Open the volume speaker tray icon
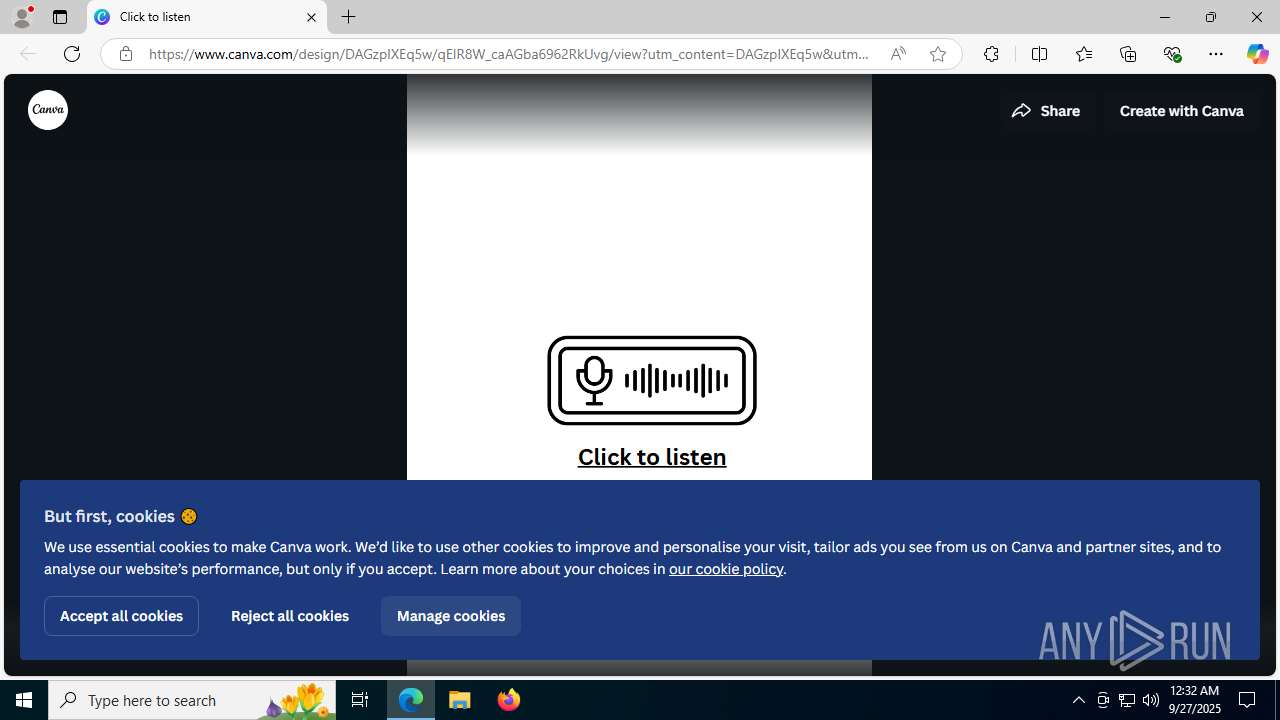1280x720 pixels. click(1151, 700)
